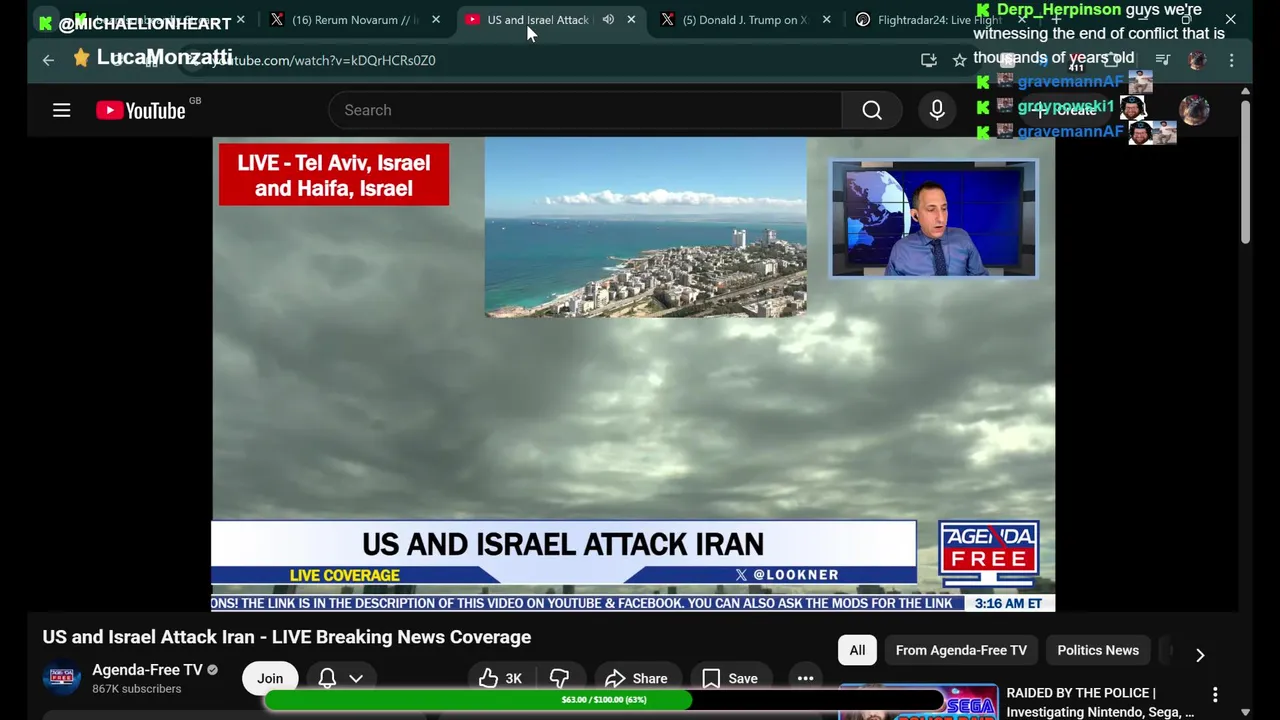Open the browser profile avatar

pyautogui.click(x=1197, y=60)
